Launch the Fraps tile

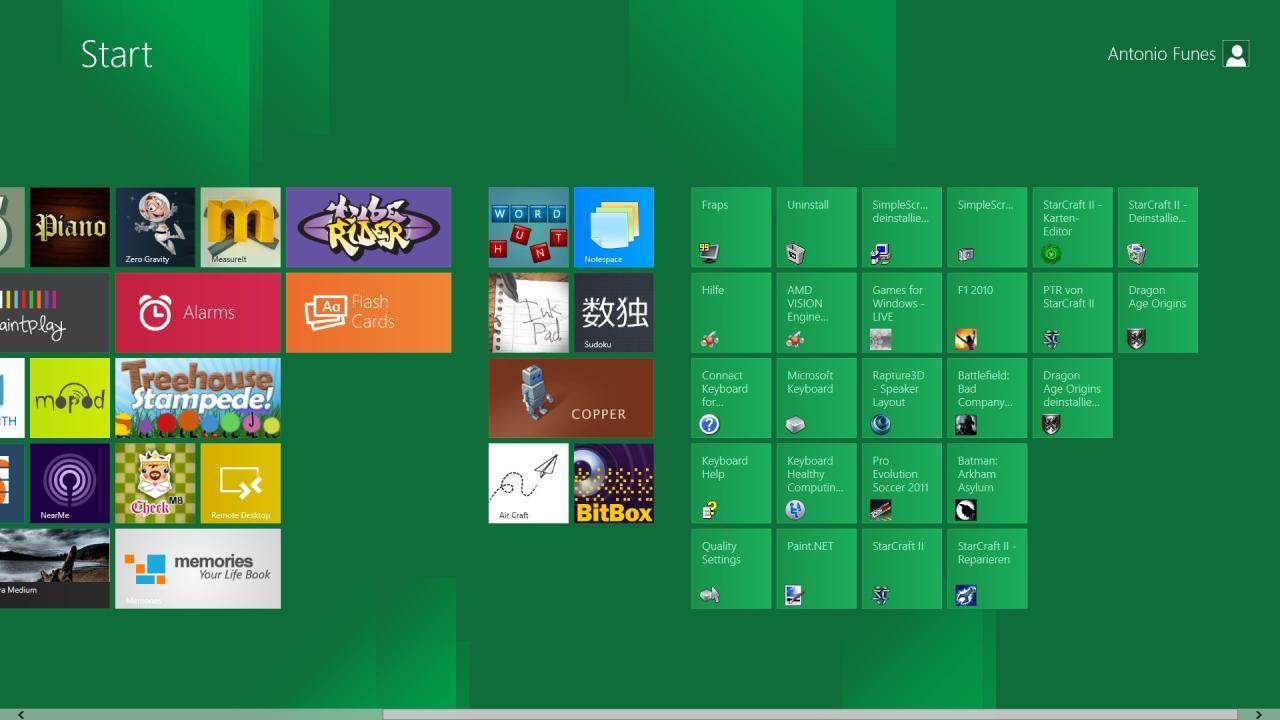(731, 227)
